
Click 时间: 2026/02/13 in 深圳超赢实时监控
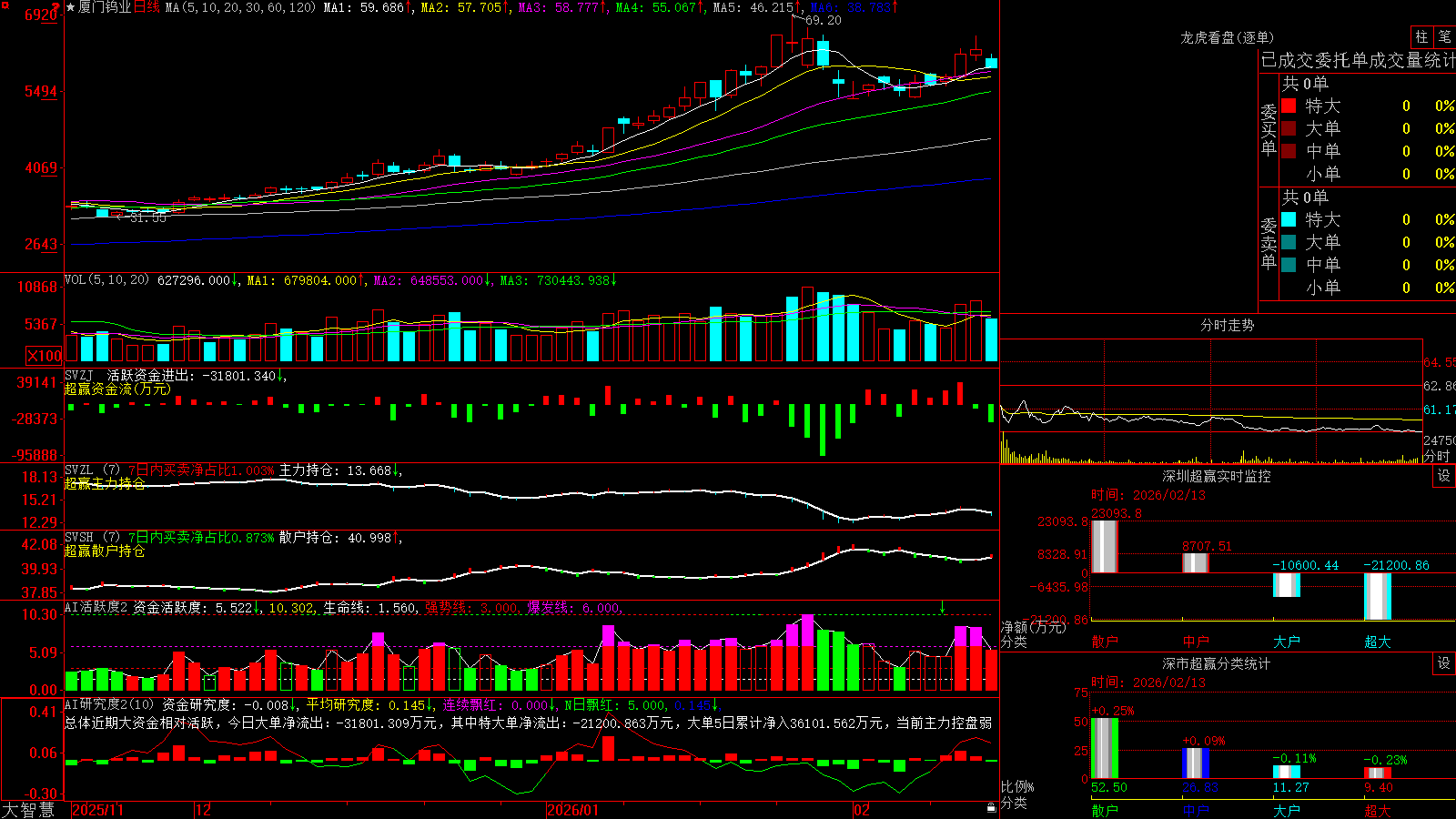pyautogui.click(x=1148, y=495)
